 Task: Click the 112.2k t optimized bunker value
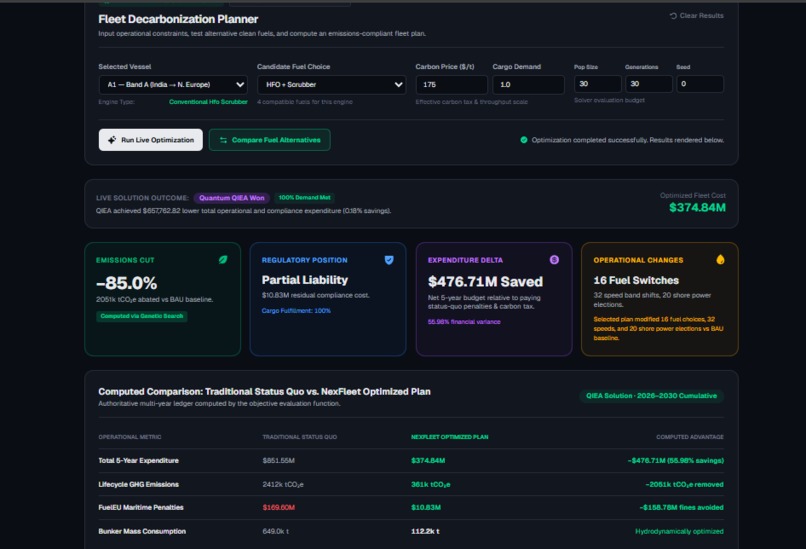click(x=425, y=531)
